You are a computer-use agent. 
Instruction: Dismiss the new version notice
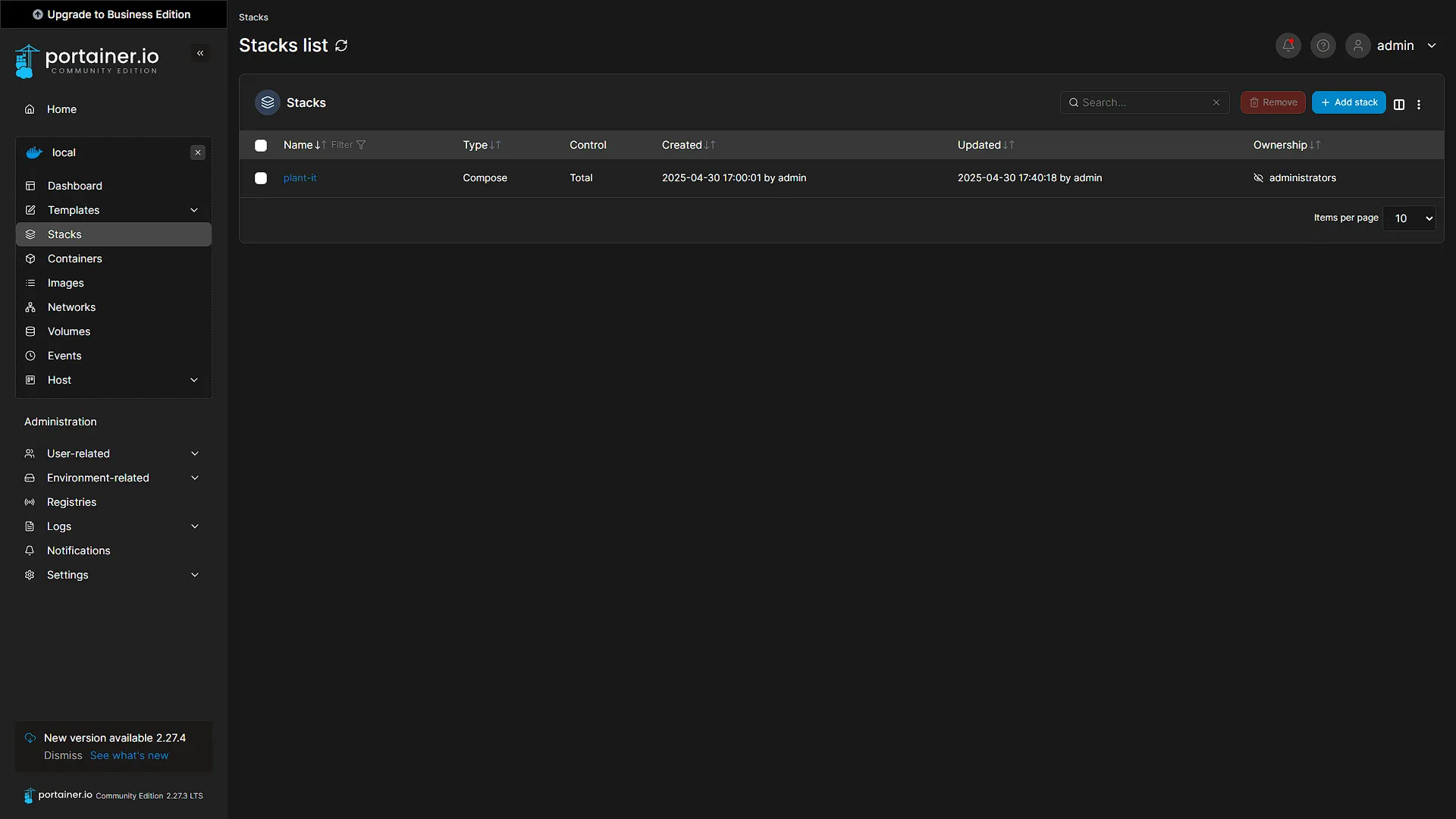pyautogui.click(x=63, y=756)
